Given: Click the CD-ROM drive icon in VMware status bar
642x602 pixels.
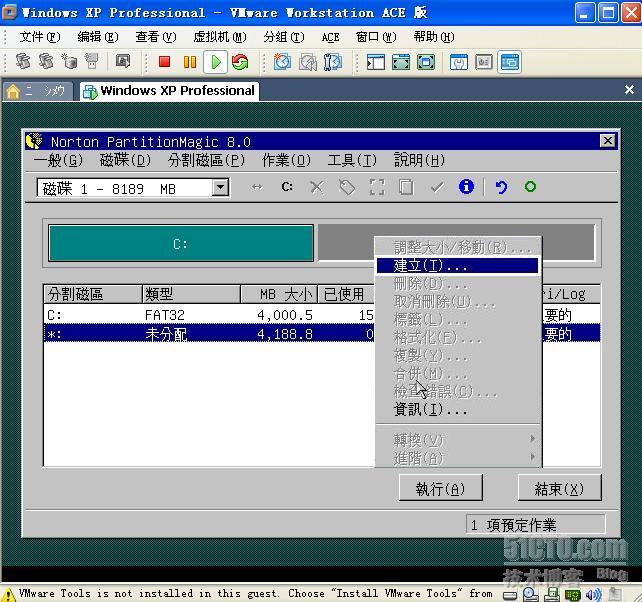Looking at the screenshot, I should (x=531, y=594).
